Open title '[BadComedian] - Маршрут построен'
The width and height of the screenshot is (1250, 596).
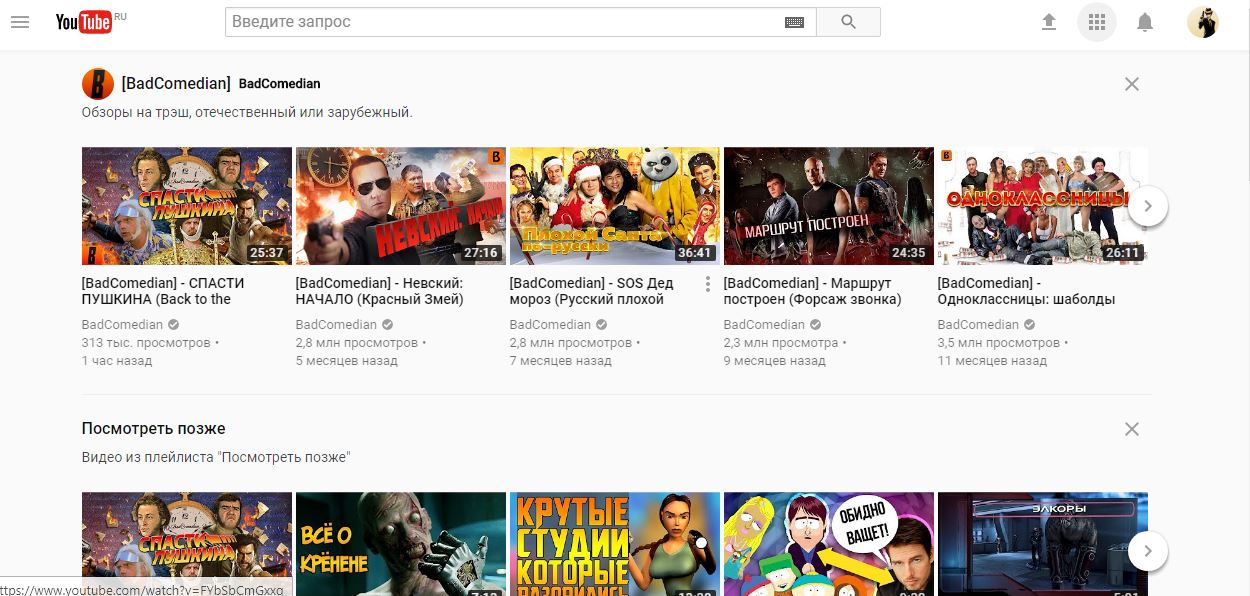click(813, 291)
